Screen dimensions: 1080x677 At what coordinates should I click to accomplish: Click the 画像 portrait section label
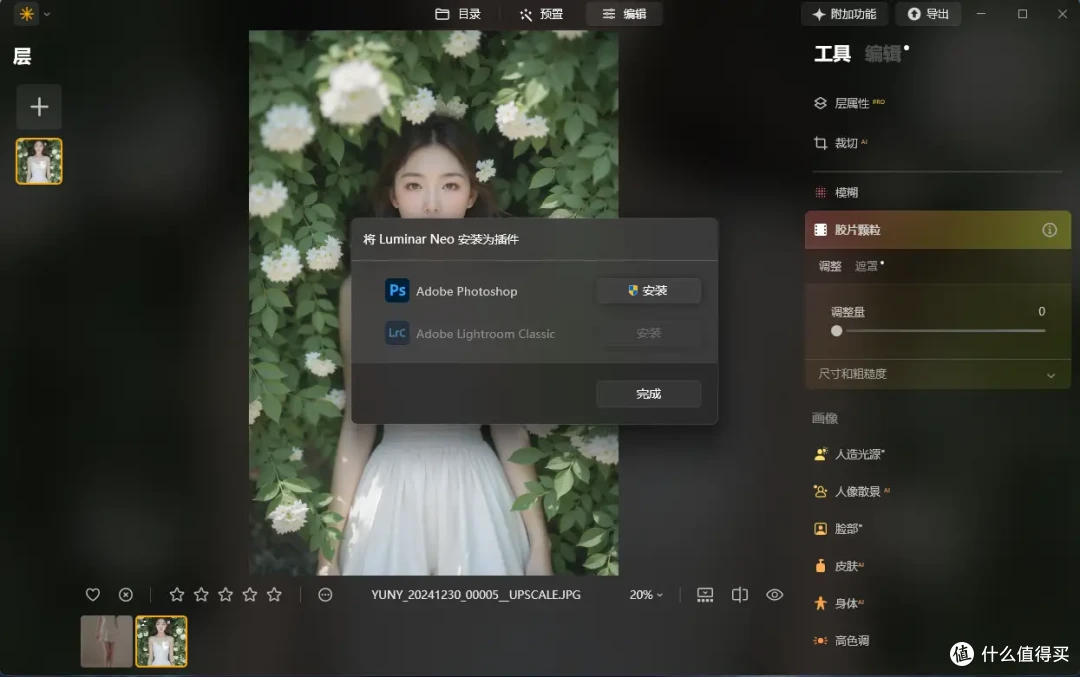tap(824, 418)
